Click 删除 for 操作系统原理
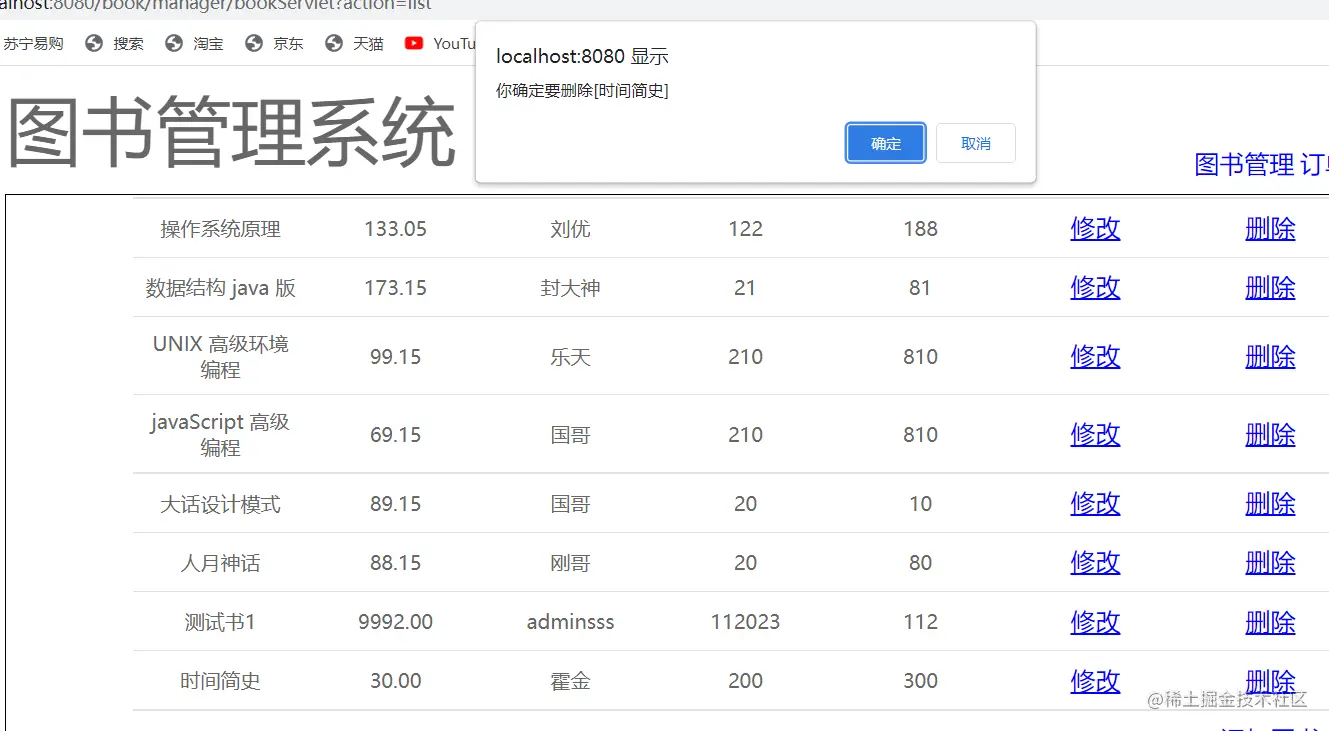This screenshot has height=731, width=1329. 1270,229
